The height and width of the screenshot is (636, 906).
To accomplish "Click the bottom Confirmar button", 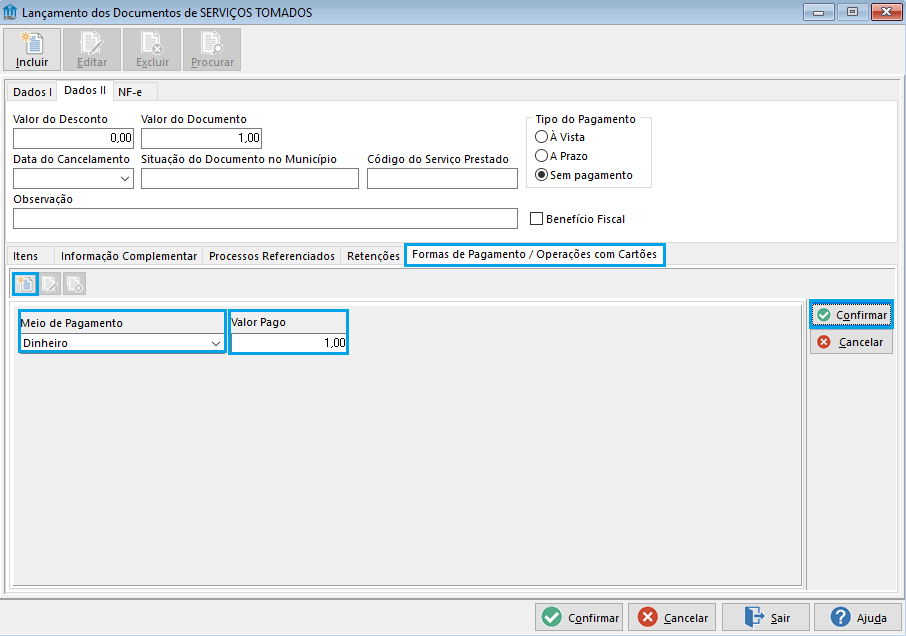I will tap(579, 618).
